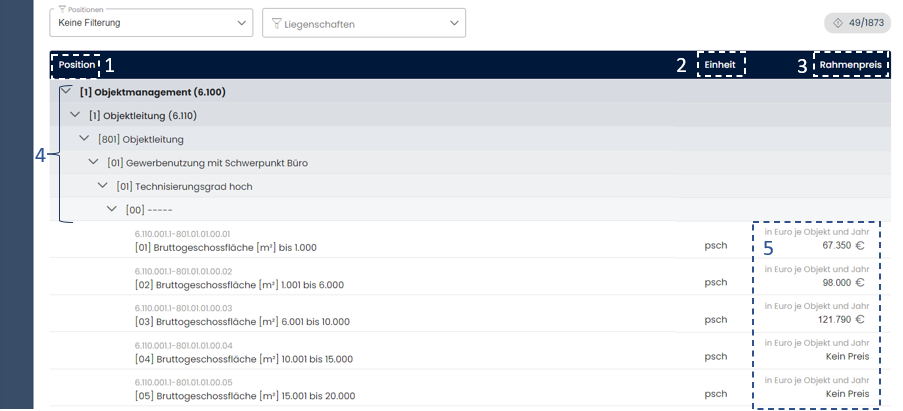Image resolution: width=903 pixels, height=411 pixels.
Task: Collapse the [801] Objektleitung node chevron
Action: coord(85,138)
